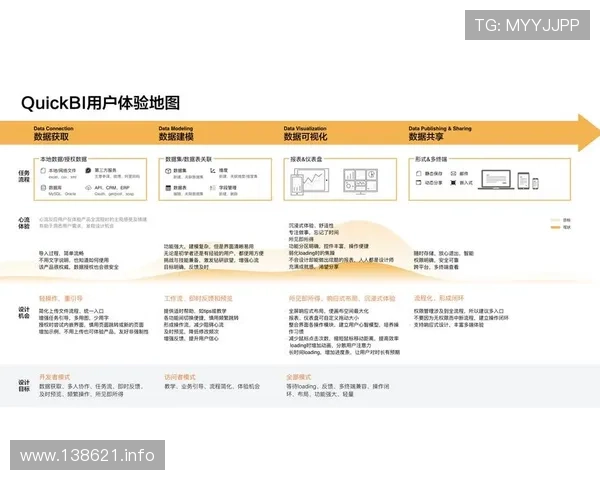Click the QuickBI用户体验地图 title
The image size is (600, 480).
(x=100, y=103)
